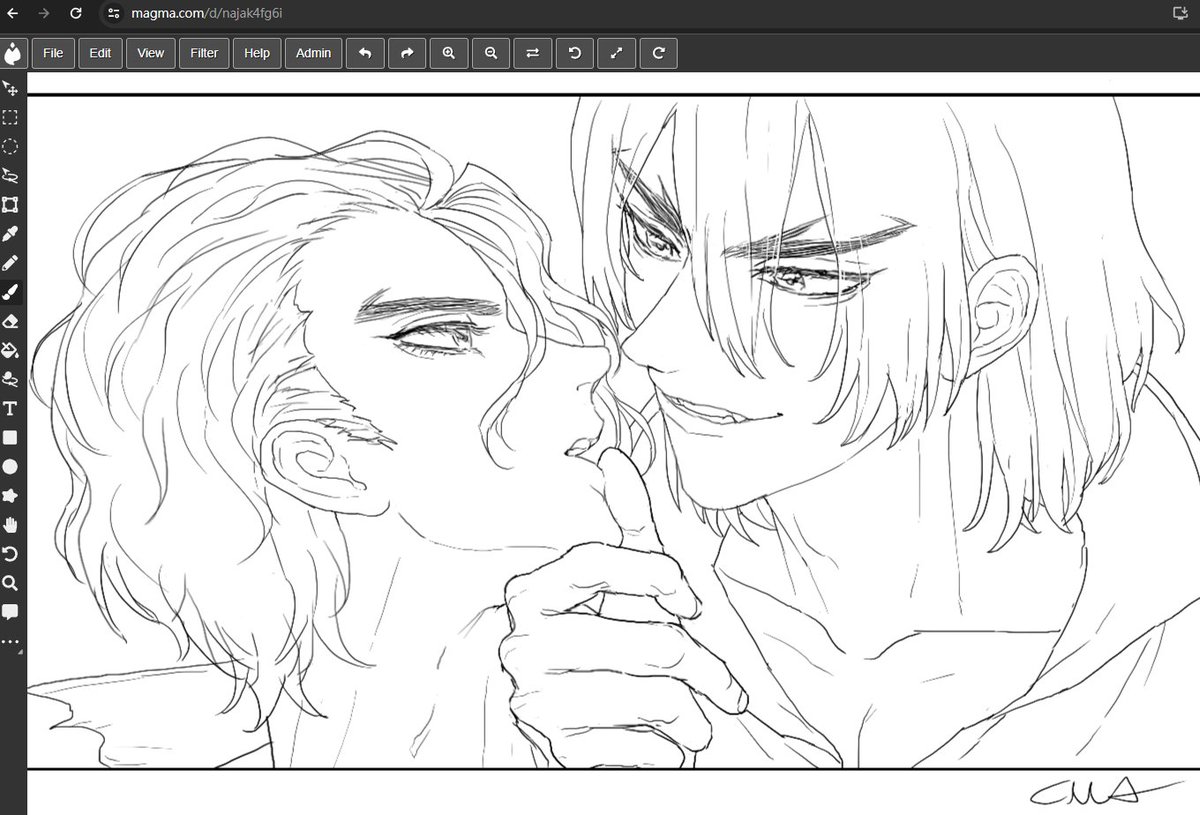Select the Rectangle shape tool
This screenshot has height=815, width=1200.
(x=10, y=437)
